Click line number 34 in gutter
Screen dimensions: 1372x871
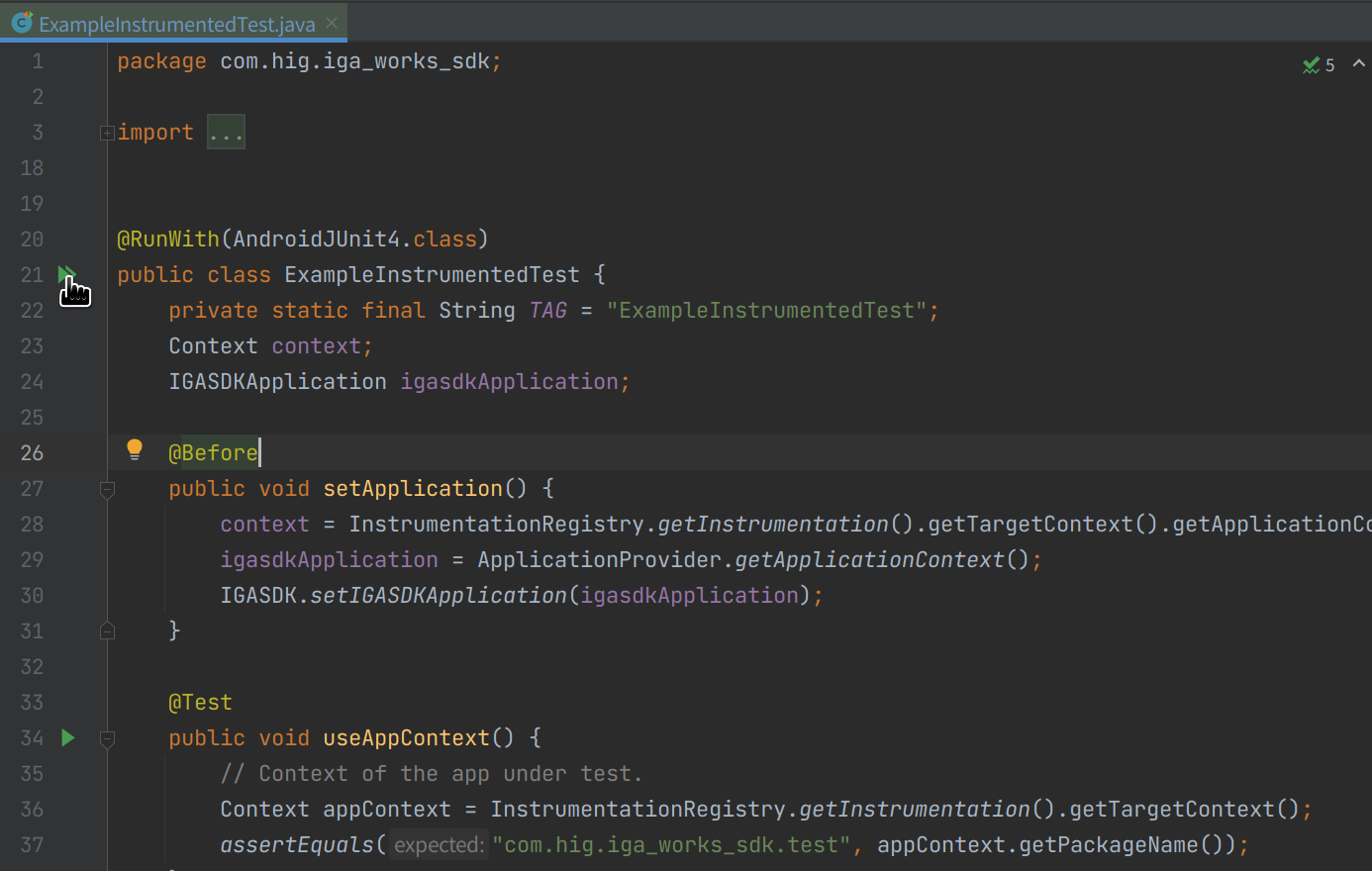32,737
